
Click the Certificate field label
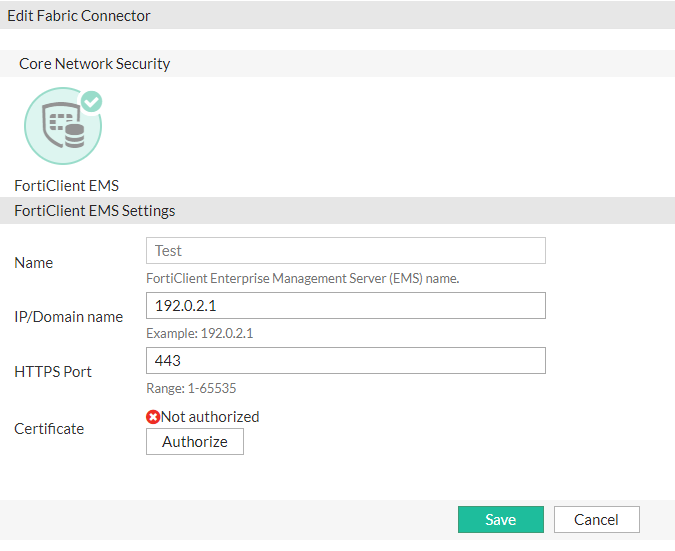[49, 429]
